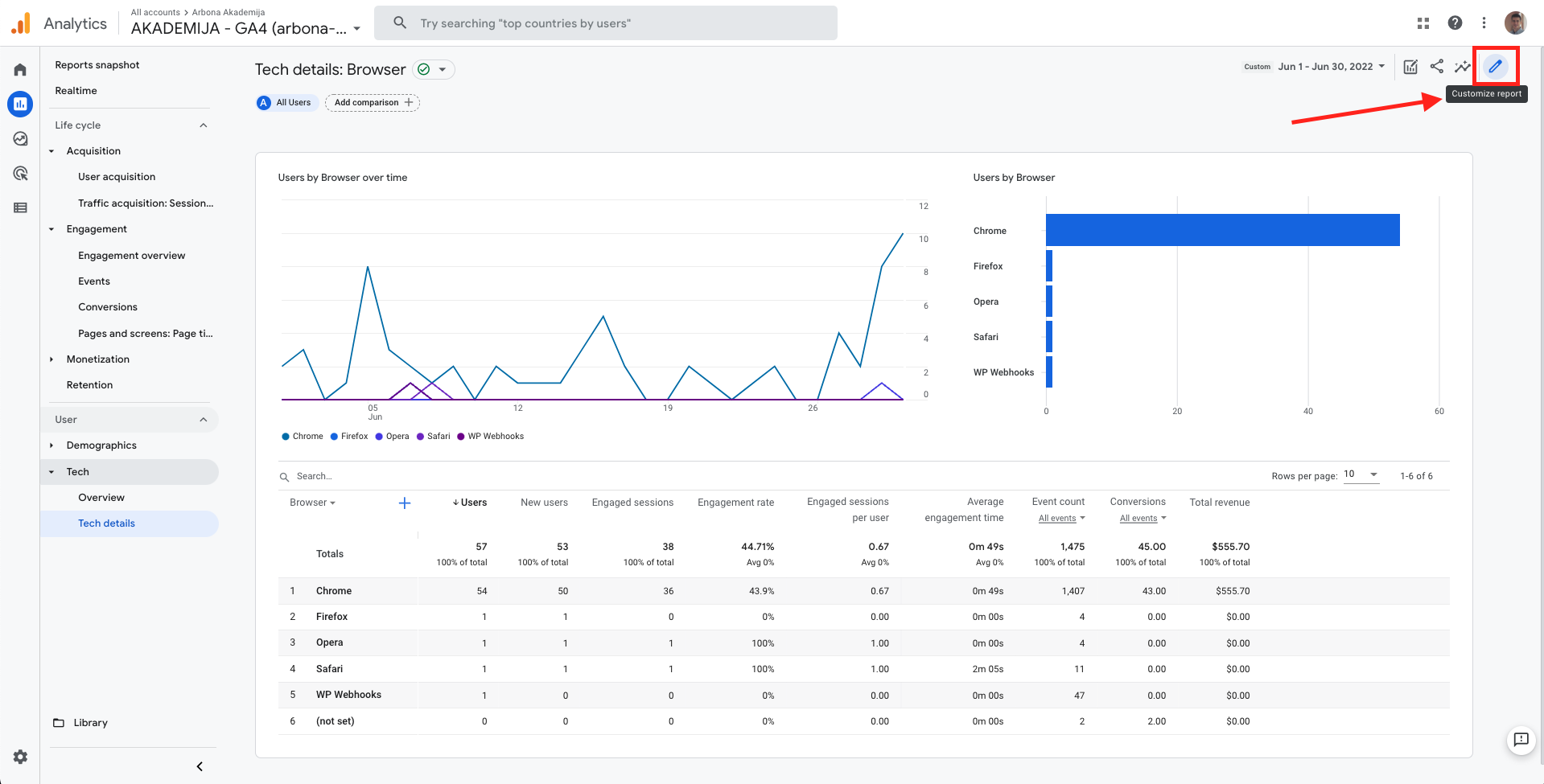This screenshot has width=1544, height=784.
Task: Click the (not set) row label
Action: 335,721
